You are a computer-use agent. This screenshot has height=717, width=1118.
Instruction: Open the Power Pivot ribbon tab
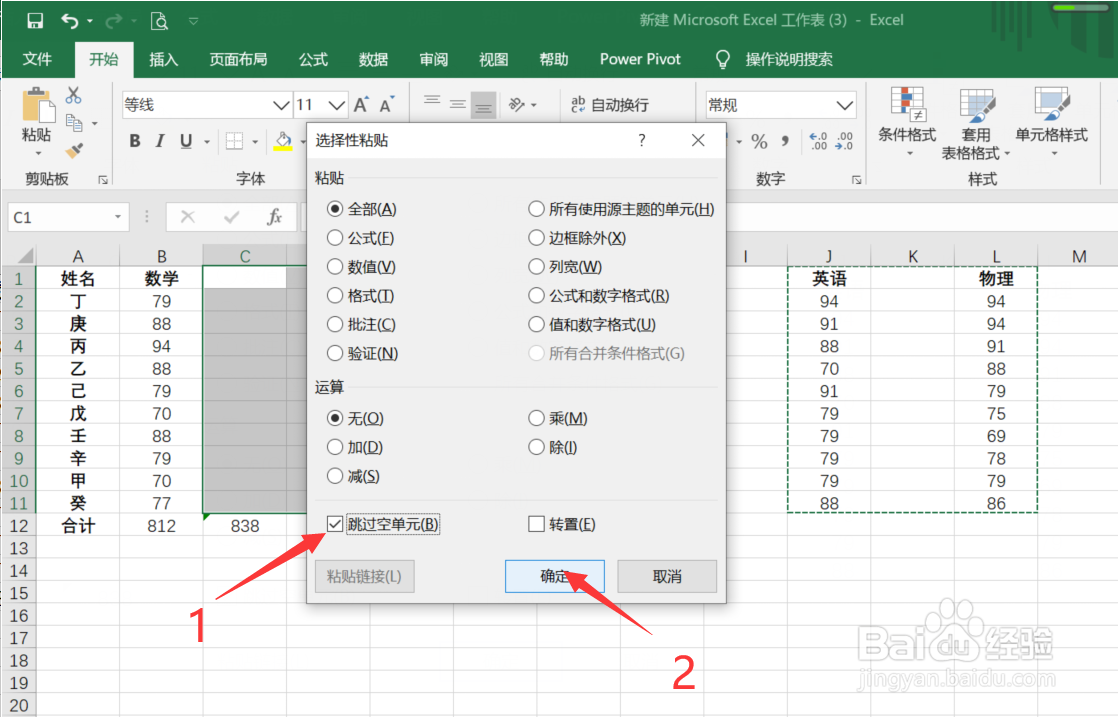pyautogui.click(x=639, y=59)
